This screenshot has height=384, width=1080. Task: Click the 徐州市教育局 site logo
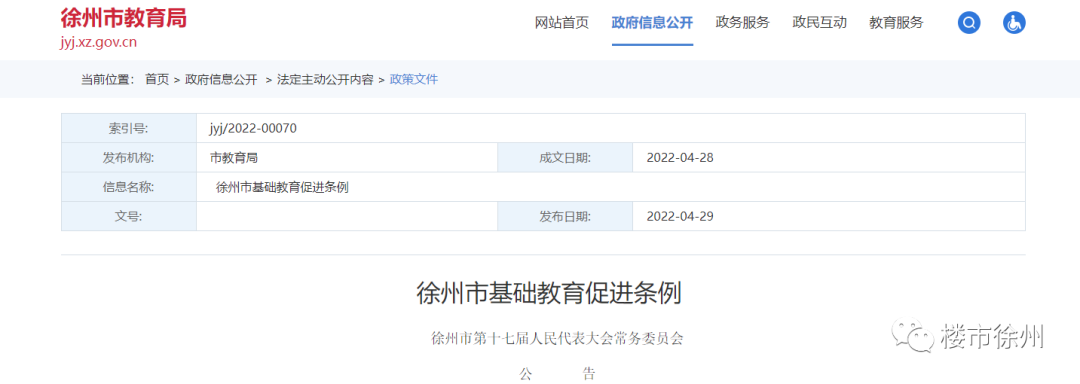tap(124, 17)
